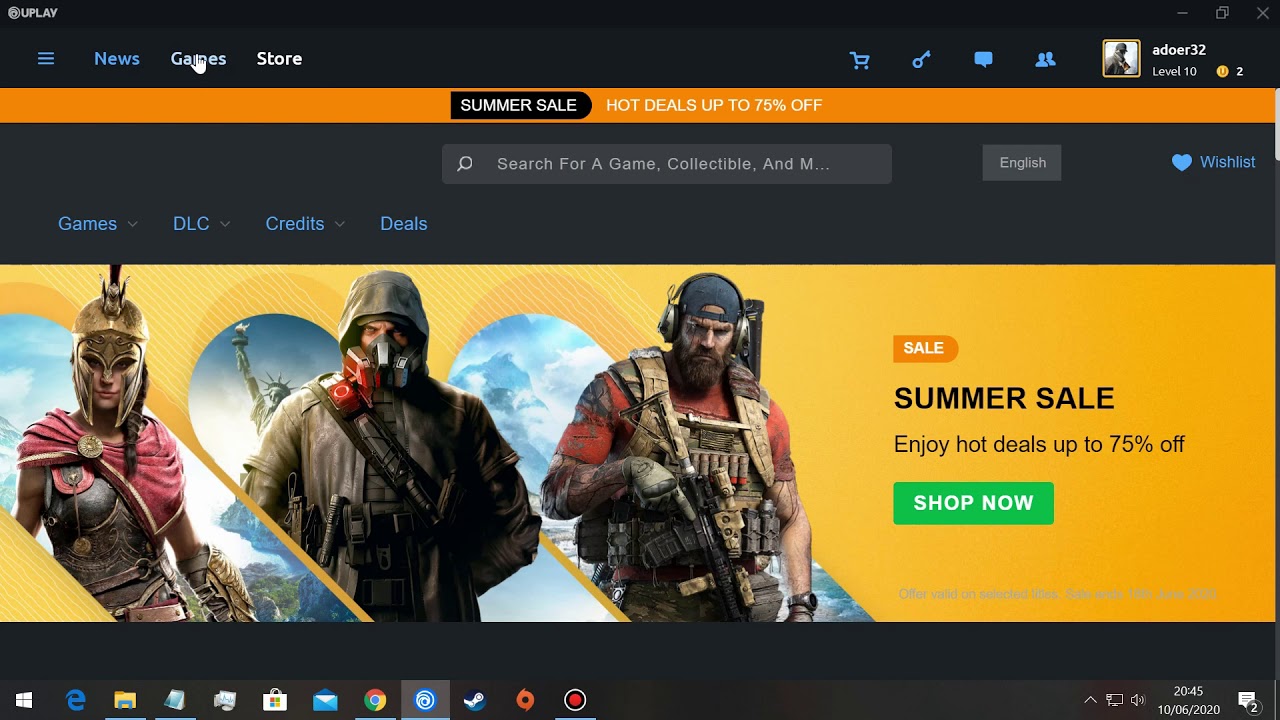1280x720 pixels.
Task: Open Microsoft Store from taskbar
Action: tap(275, 700)
